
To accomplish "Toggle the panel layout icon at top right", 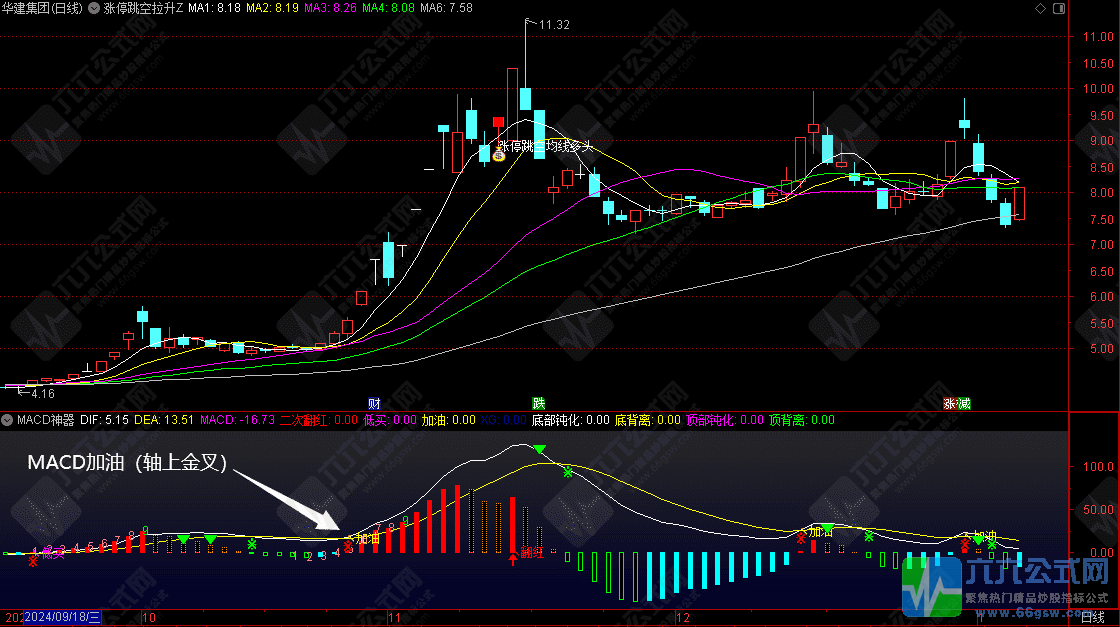I will coord(1060,8).
